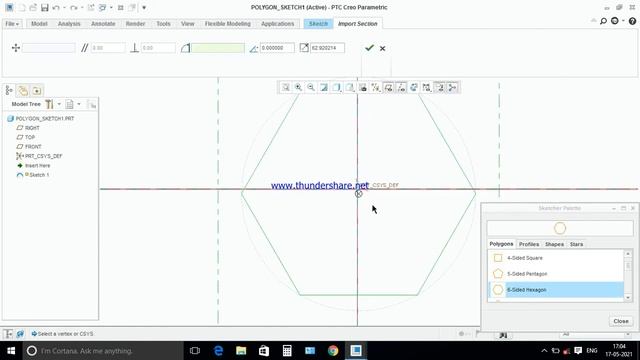Click the Zoom In icon in graphics toolbar
Image resolution: width=640 pixels, height=360 pixels.
click(298, 87)
